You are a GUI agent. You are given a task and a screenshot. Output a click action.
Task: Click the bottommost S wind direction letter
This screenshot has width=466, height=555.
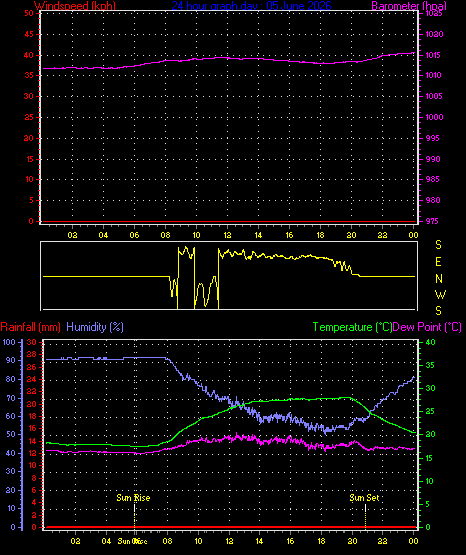click(x=438, y=311)
